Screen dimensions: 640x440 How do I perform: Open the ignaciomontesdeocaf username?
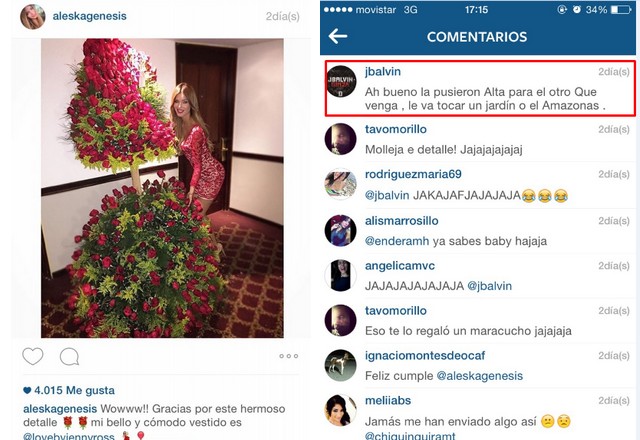425,356
